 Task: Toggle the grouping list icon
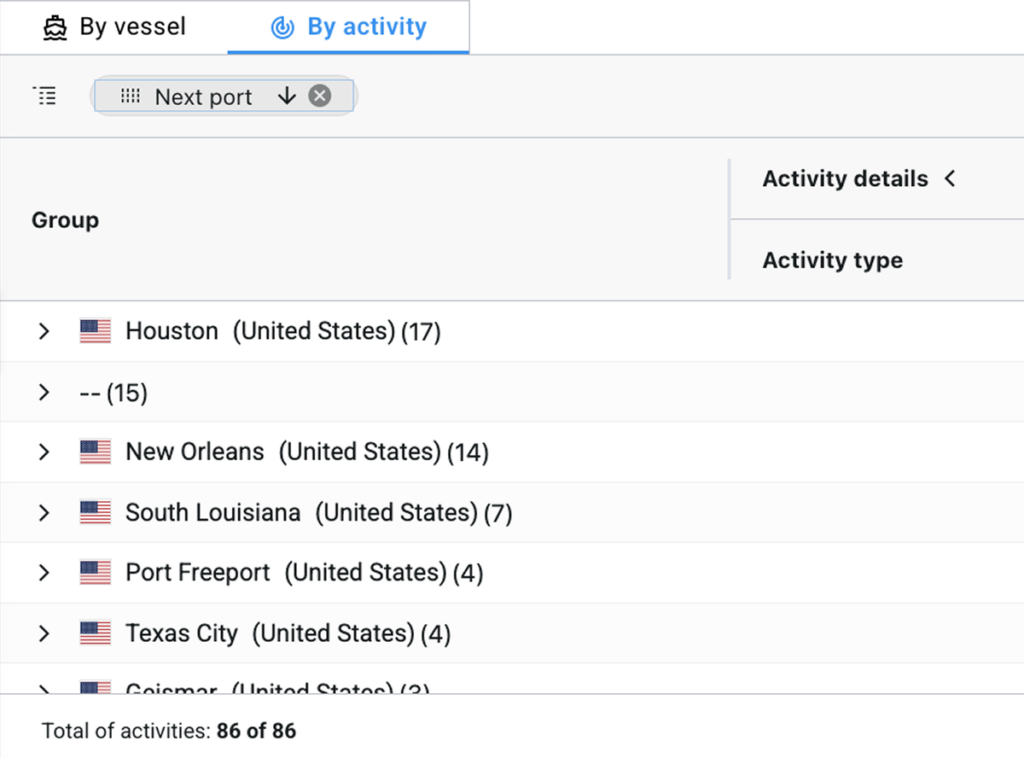[44, 96]
